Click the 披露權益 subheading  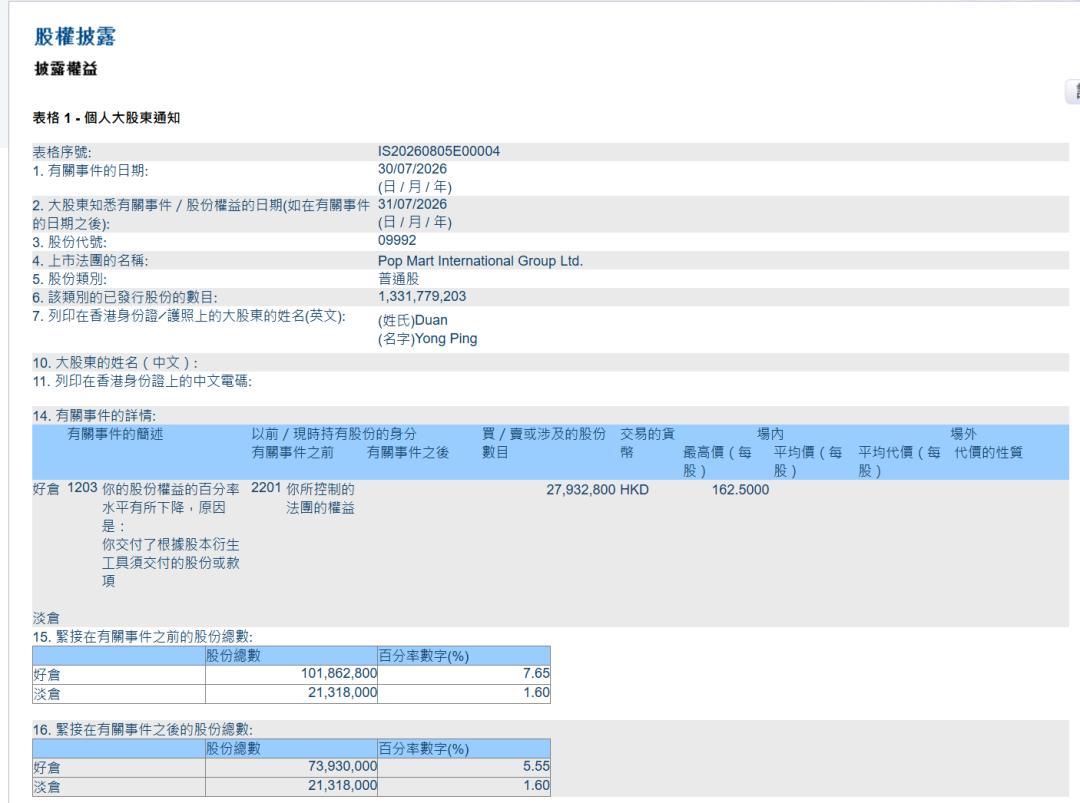(x=66, y=69)
